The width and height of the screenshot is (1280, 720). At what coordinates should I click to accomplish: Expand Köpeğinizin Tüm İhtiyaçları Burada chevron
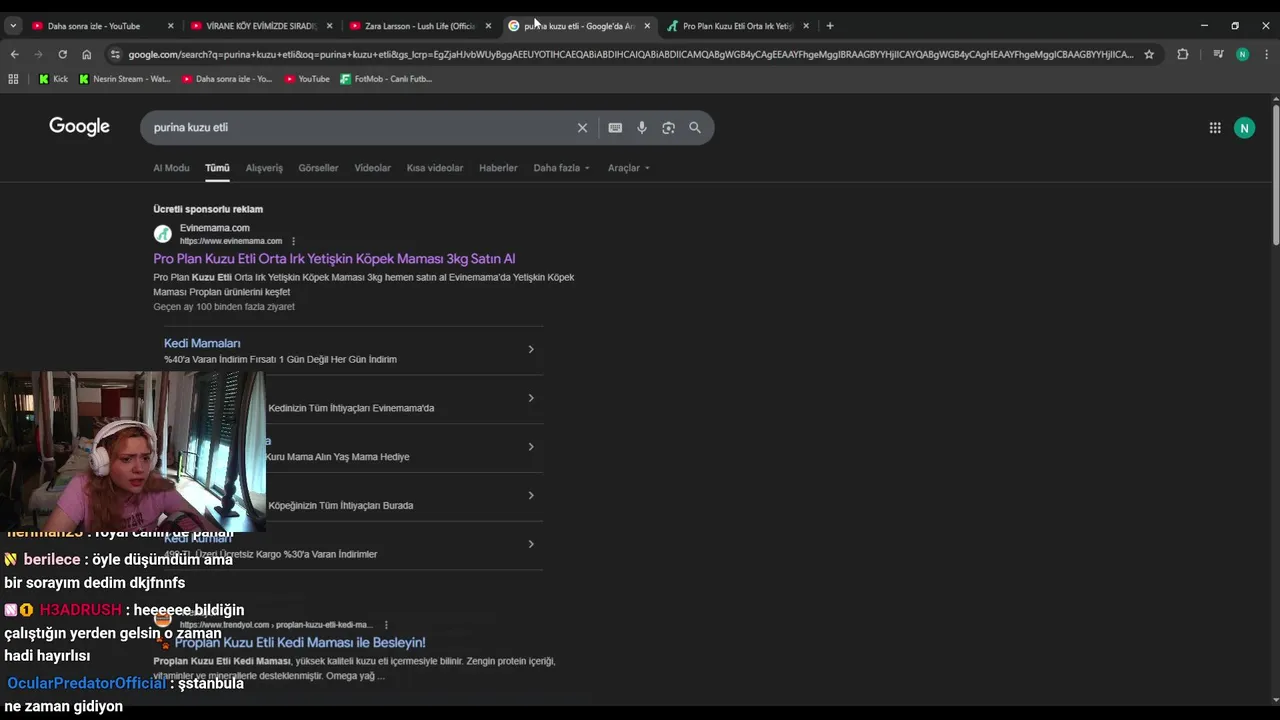[x=531, y=495]
